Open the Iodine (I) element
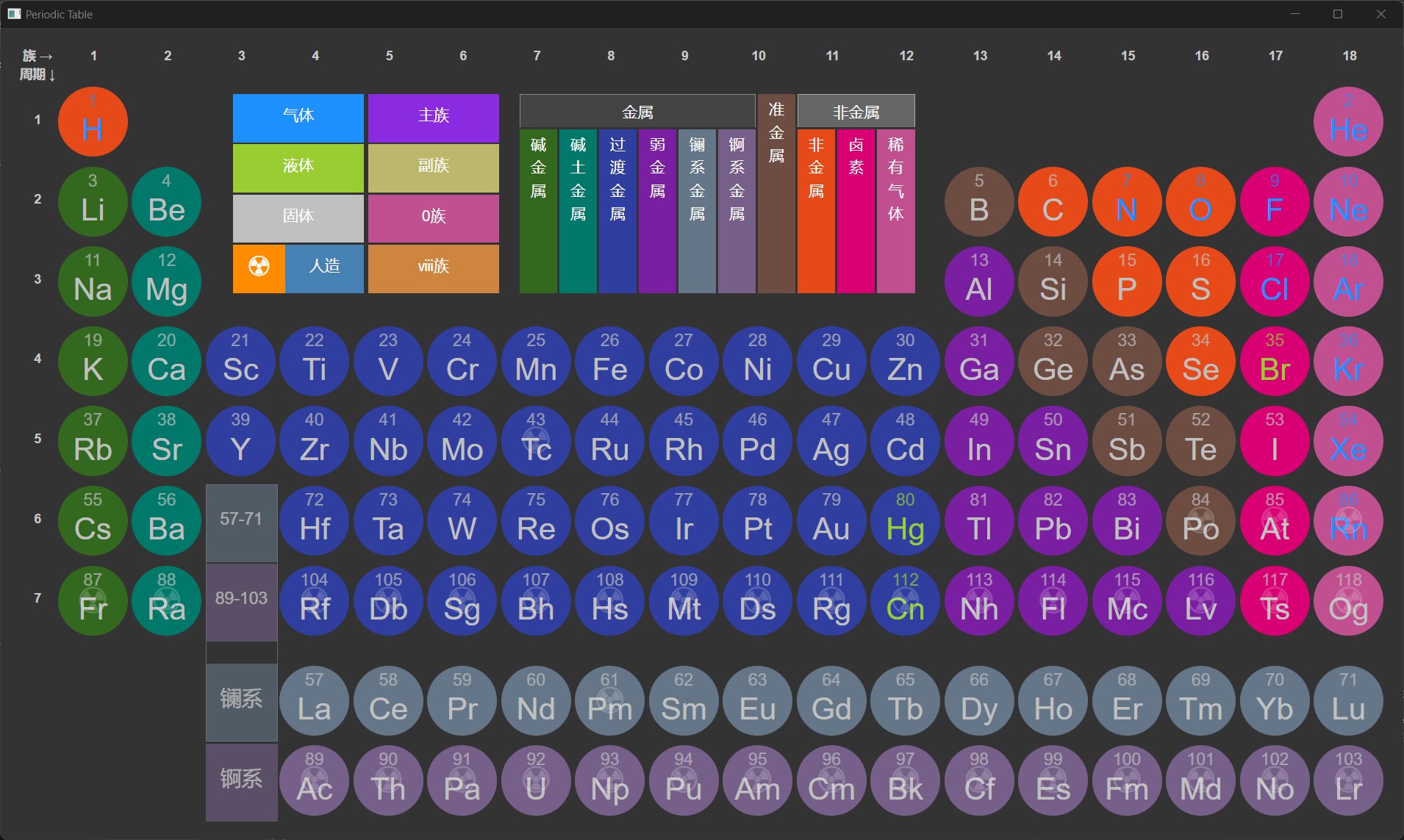This screenshot has width=1404, height=840. click(1275, 442)
